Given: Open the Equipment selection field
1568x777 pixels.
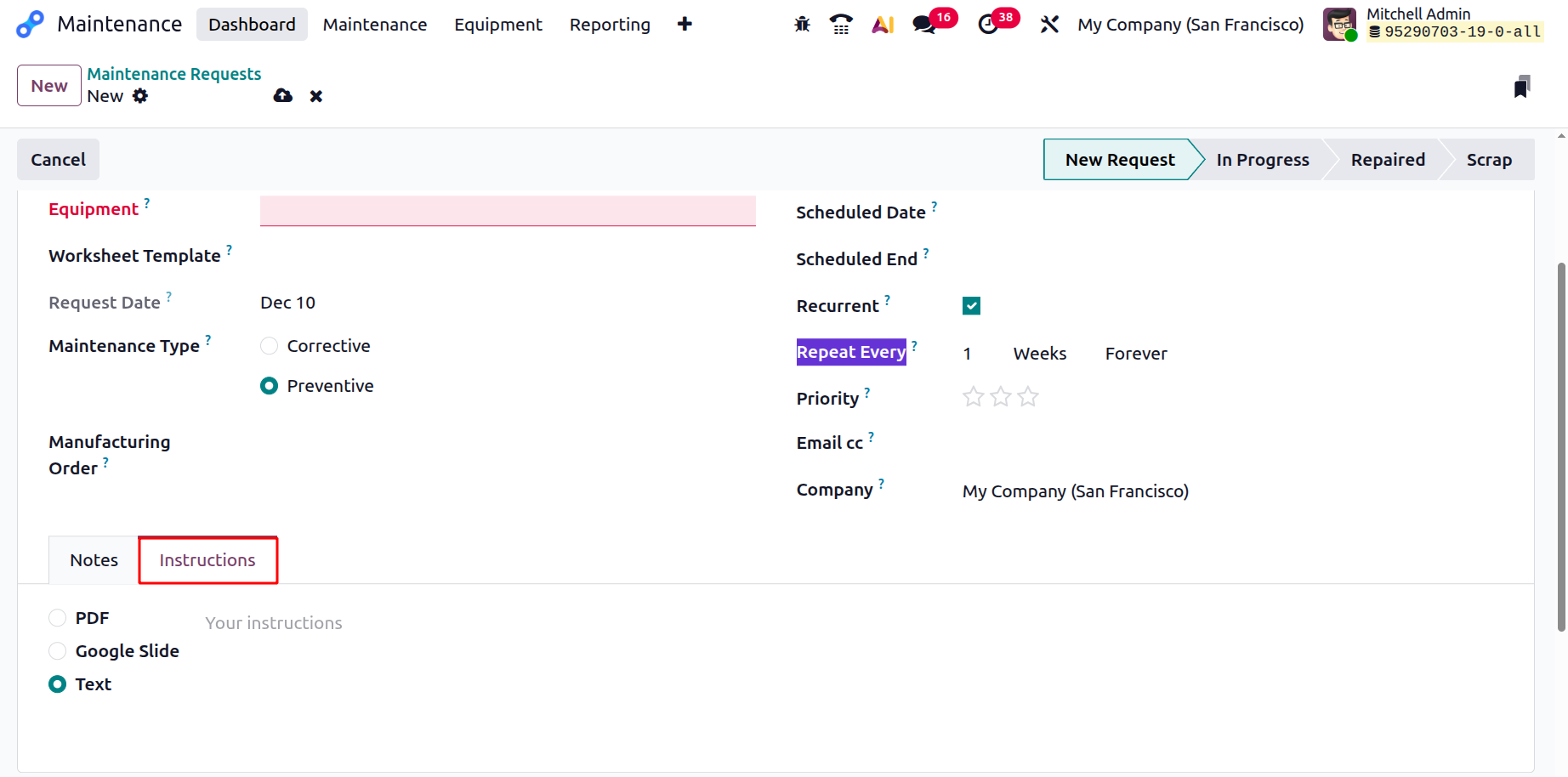Looking at the screenshot, I should [x=508, y=210].
